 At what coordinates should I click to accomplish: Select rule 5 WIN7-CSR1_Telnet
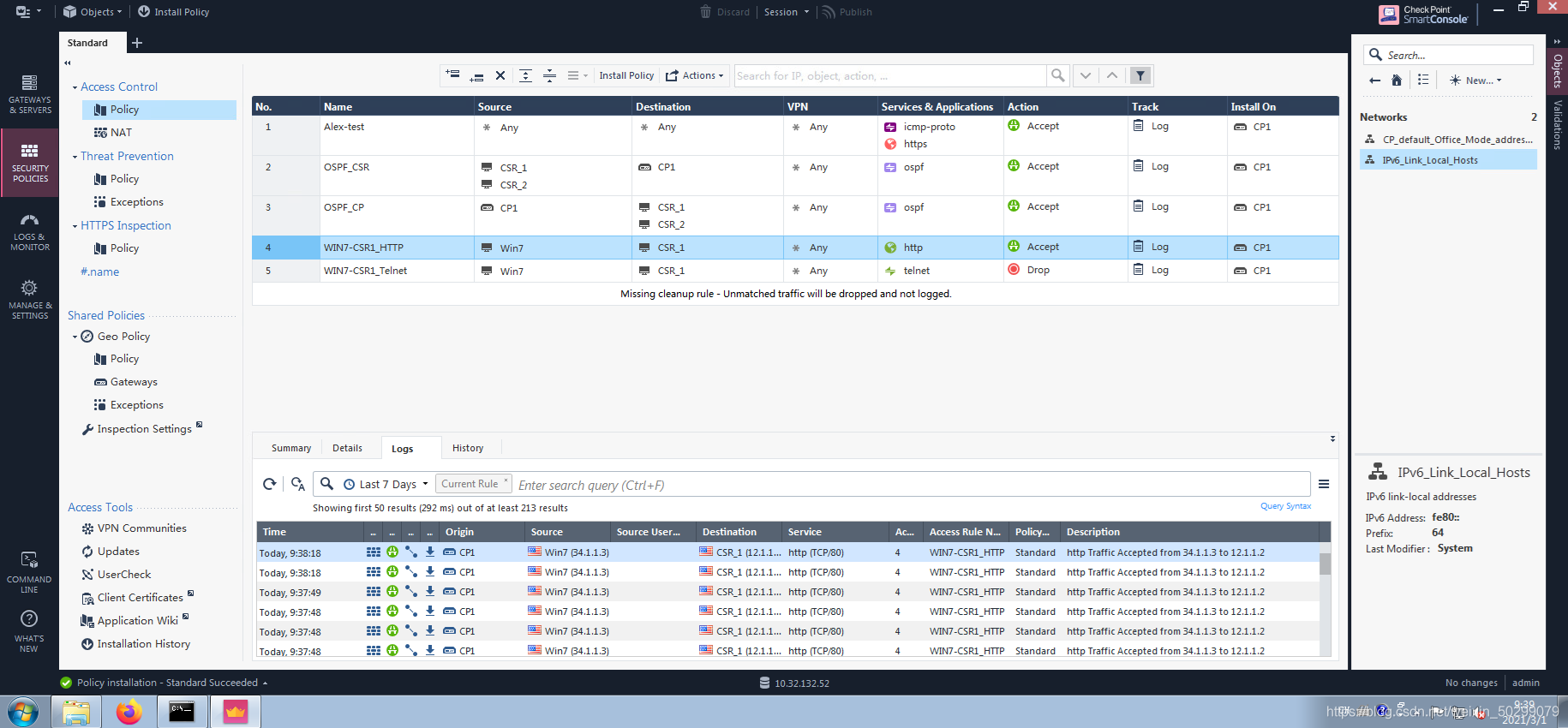(795, 271)
